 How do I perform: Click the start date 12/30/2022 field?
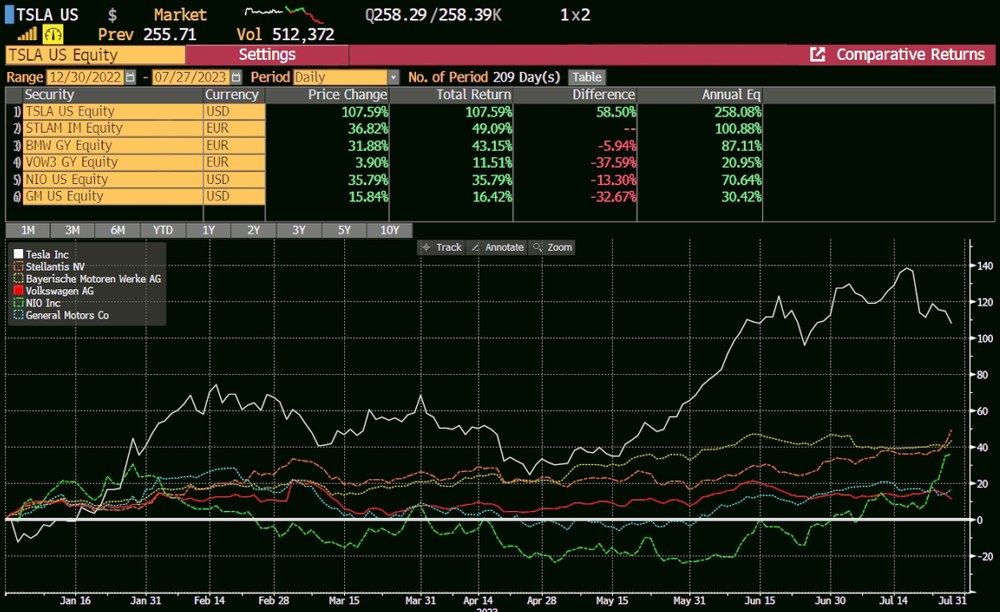[85, 77]
